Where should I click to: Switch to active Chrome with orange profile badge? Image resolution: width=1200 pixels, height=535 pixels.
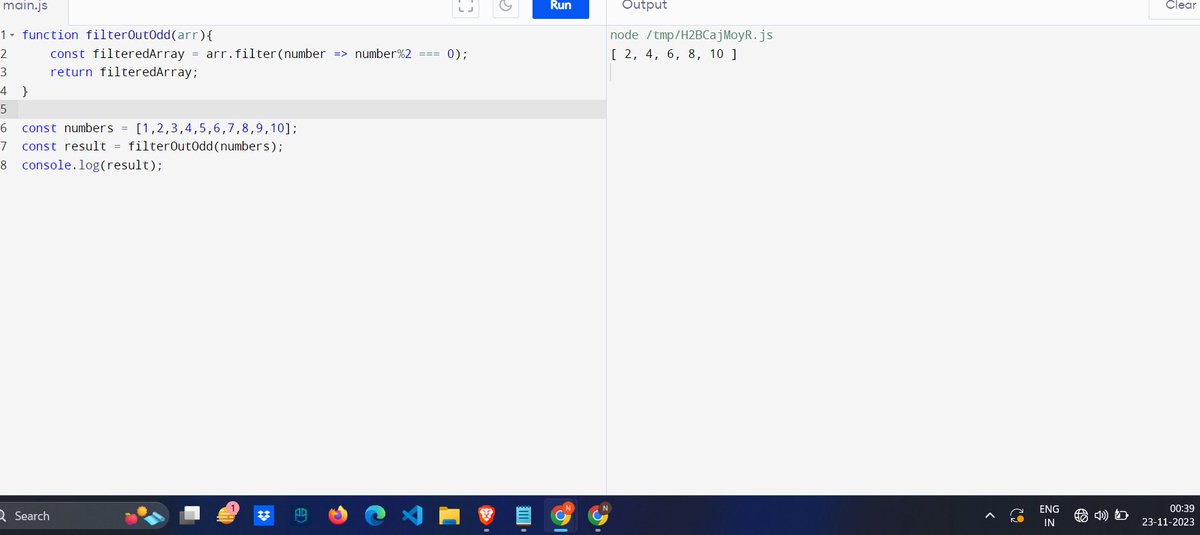click(561, 515)
